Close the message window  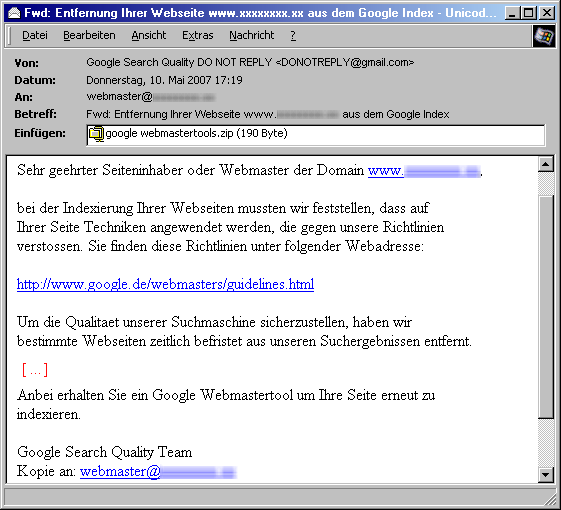point(547,13)
